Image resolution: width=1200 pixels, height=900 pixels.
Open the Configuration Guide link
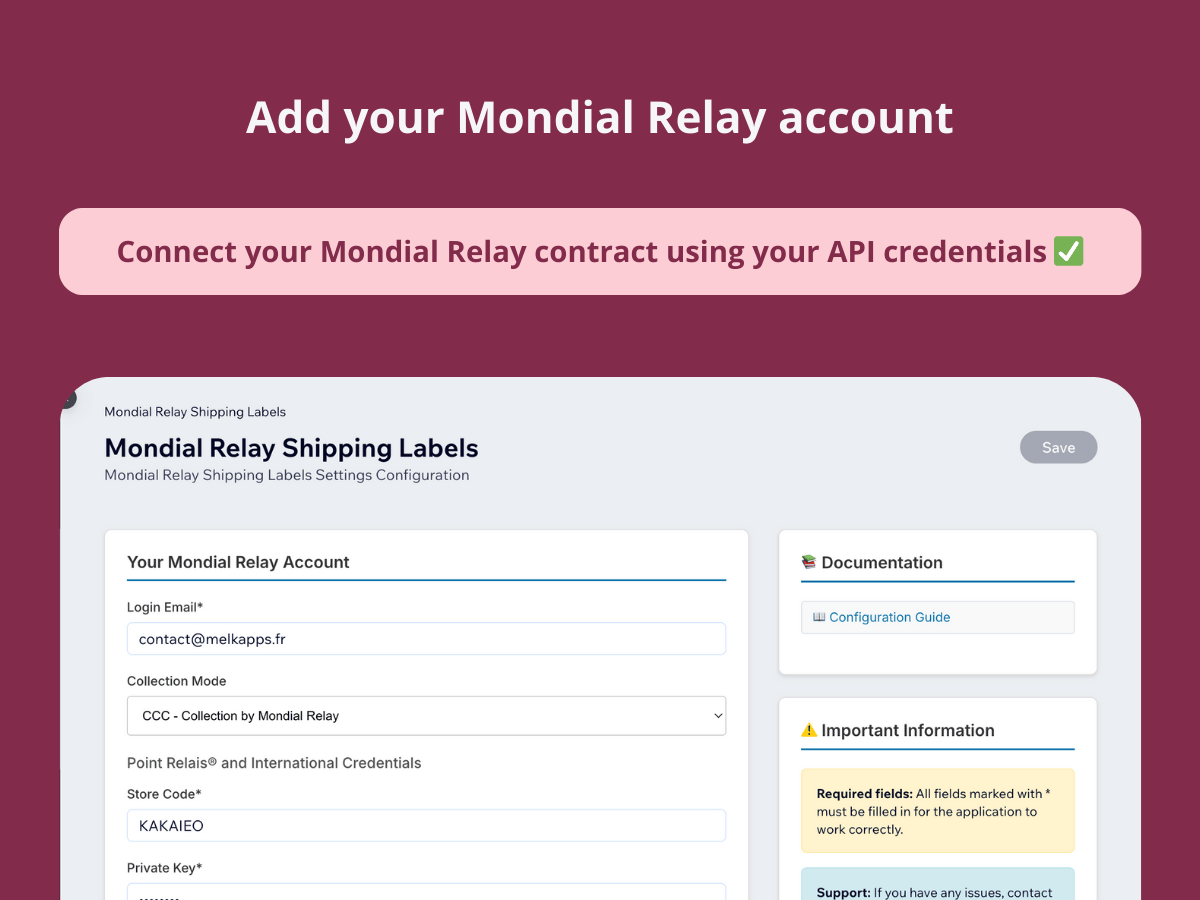[x=889, y=617]
